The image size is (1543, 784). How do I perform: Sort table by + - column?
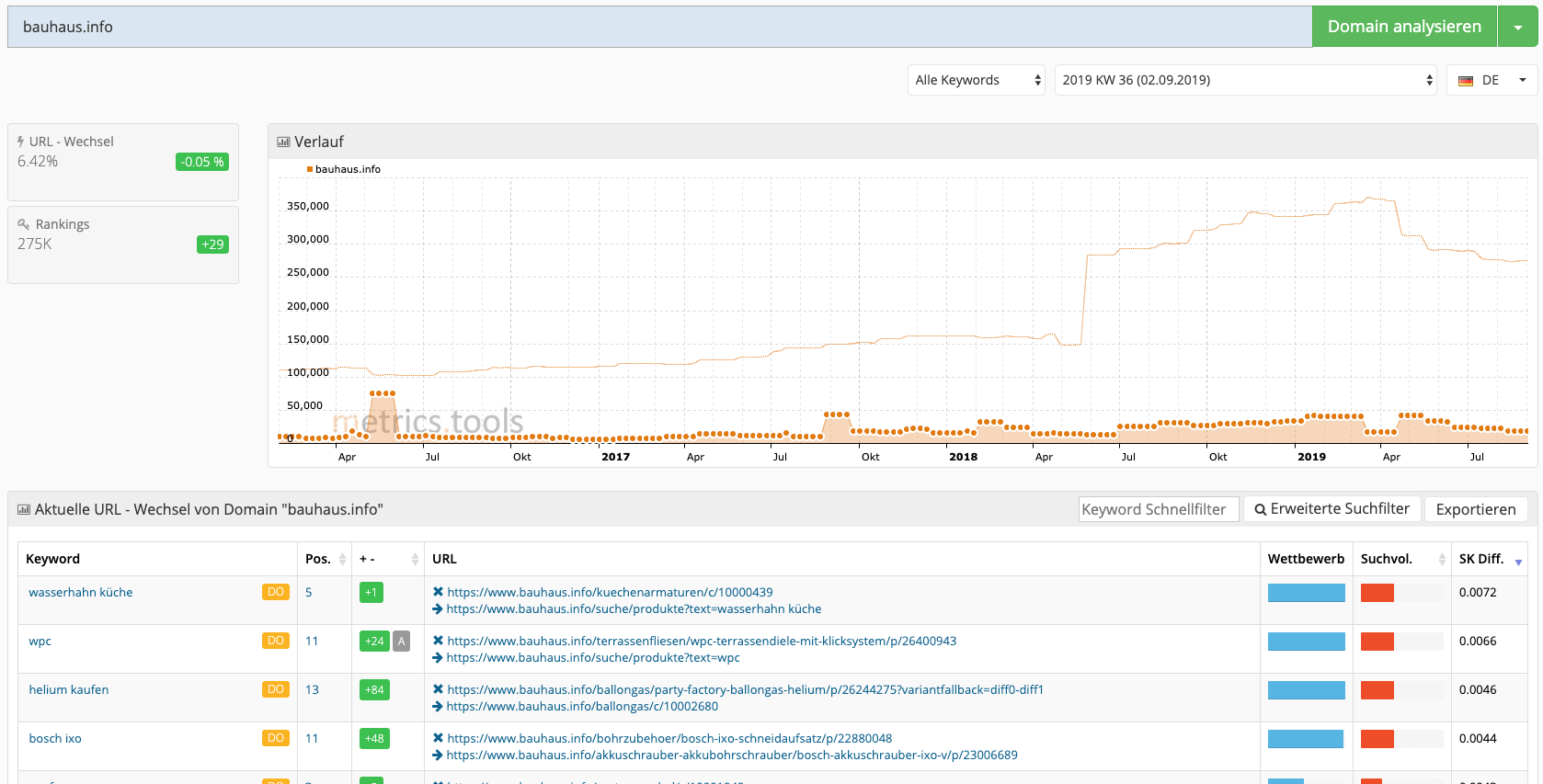(388, 559)
